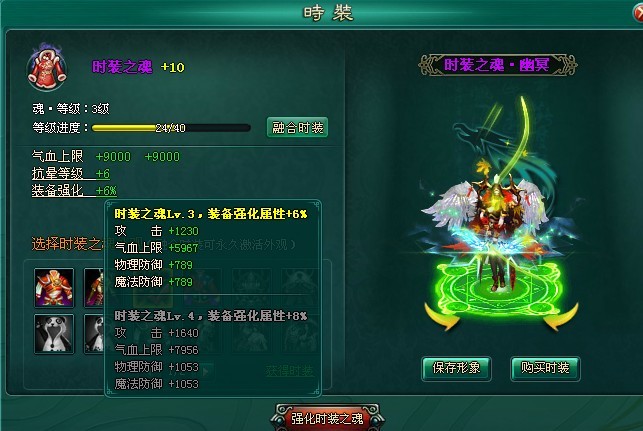Viewport: 643px width, 431px height.
Task: Open the underlined 装备强化 +6% stat
Action: [74, 191]
